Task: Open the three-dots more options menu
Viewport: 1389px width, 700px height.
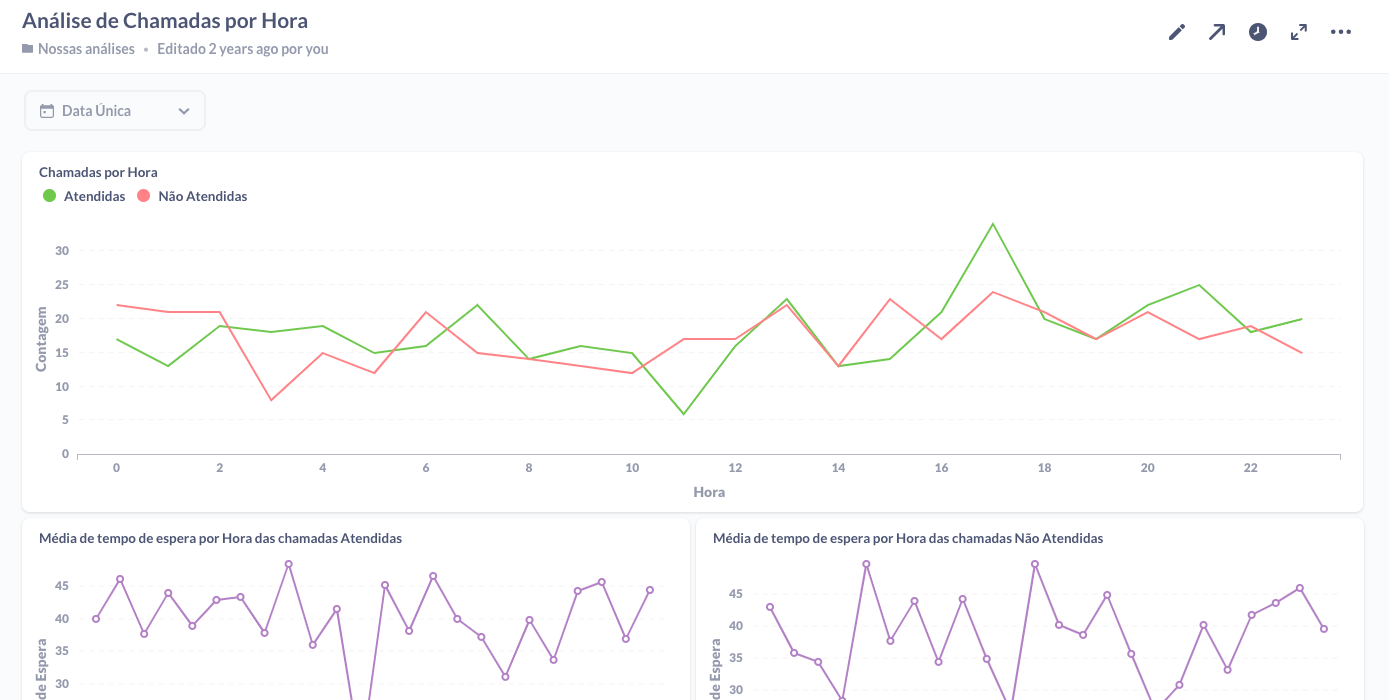Action: 1341,32
